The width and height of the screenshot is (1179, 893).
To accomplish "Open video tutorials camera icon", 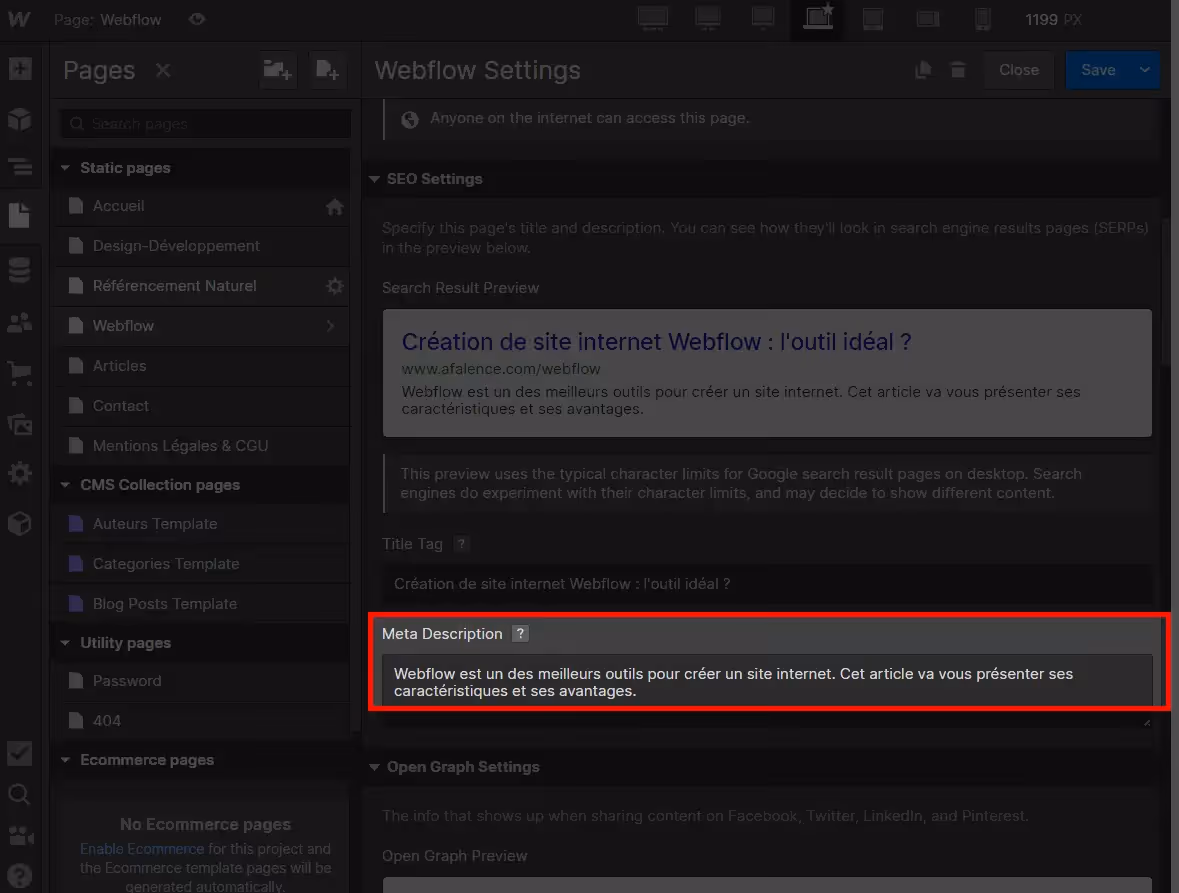I will [x=20, y=835].
